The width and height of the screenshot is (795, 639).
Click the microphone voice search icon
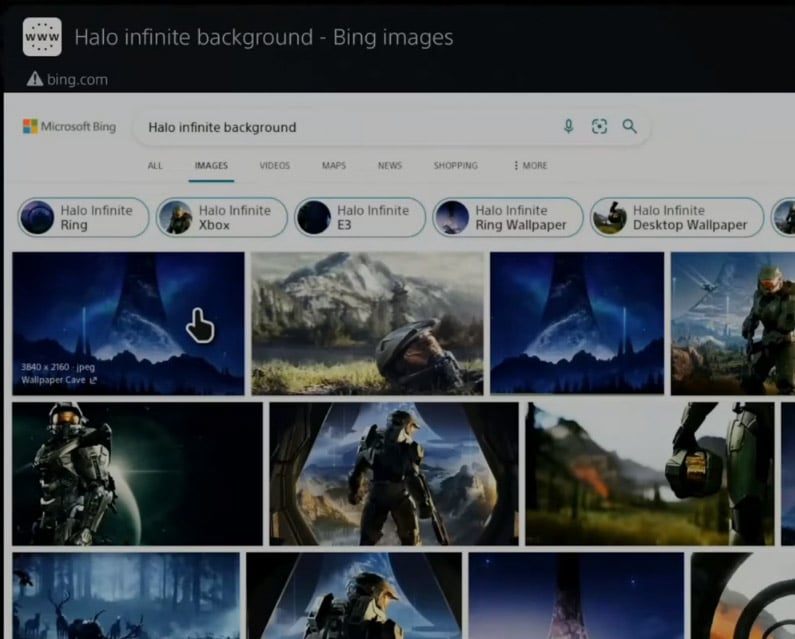point(568,126)
